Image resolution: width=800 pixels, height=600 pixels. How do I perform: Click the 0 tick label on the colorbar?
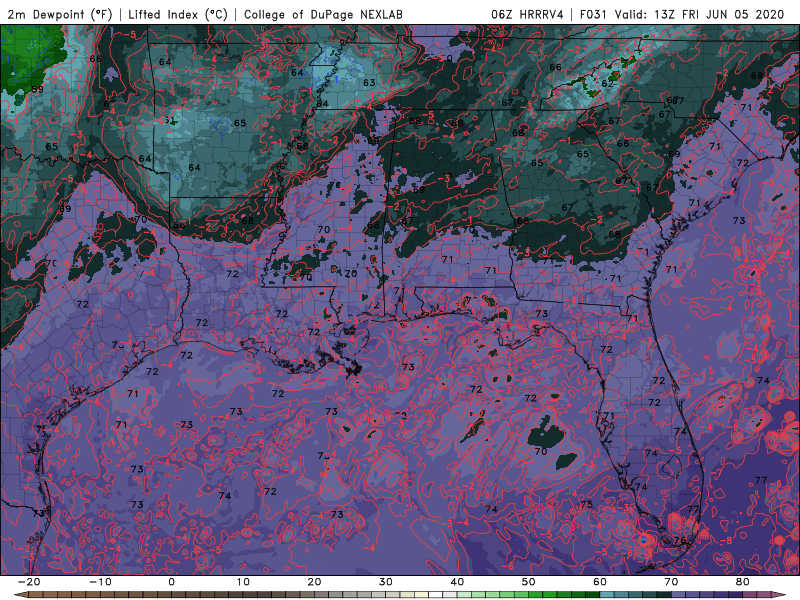[171, 582]
